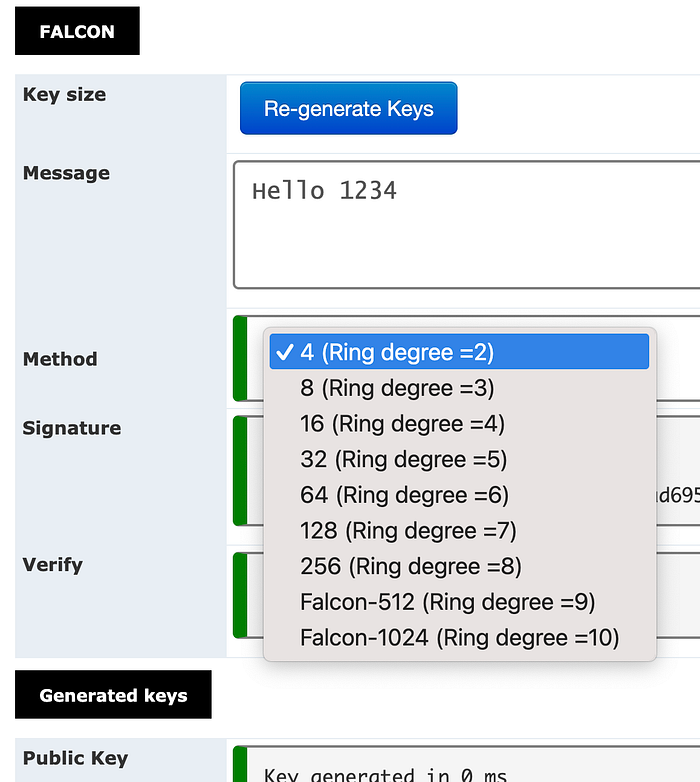Click the Method row label

60,359
